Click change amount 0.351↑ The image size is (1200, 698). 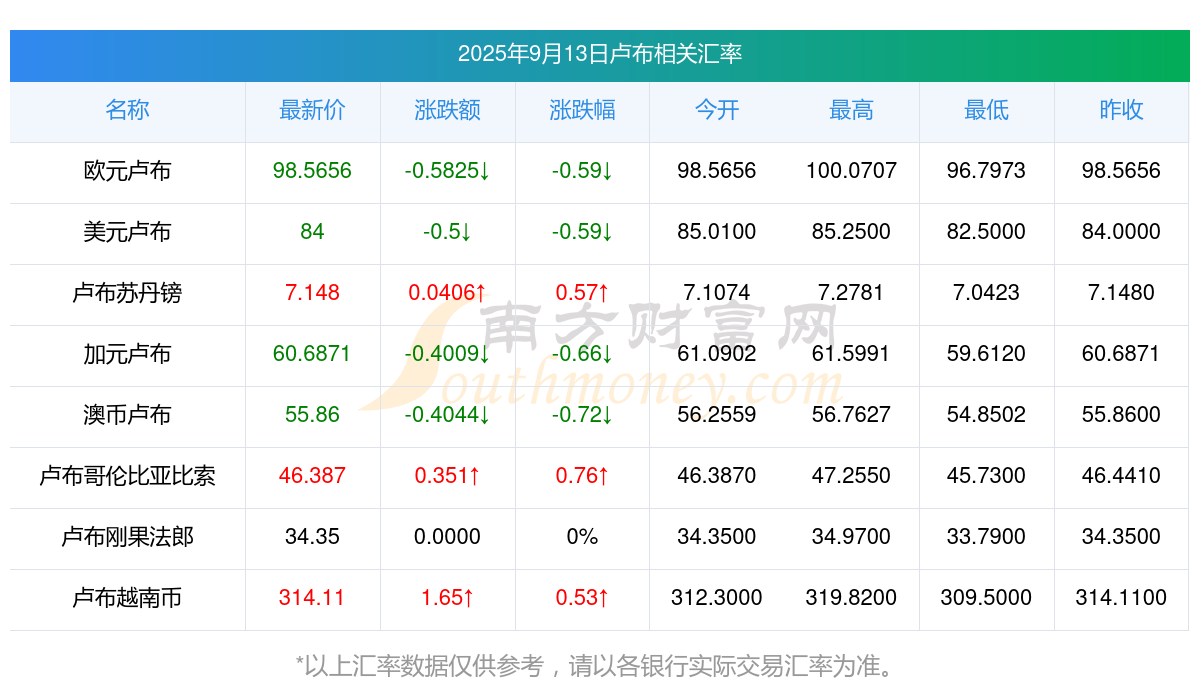coord(447,476)
